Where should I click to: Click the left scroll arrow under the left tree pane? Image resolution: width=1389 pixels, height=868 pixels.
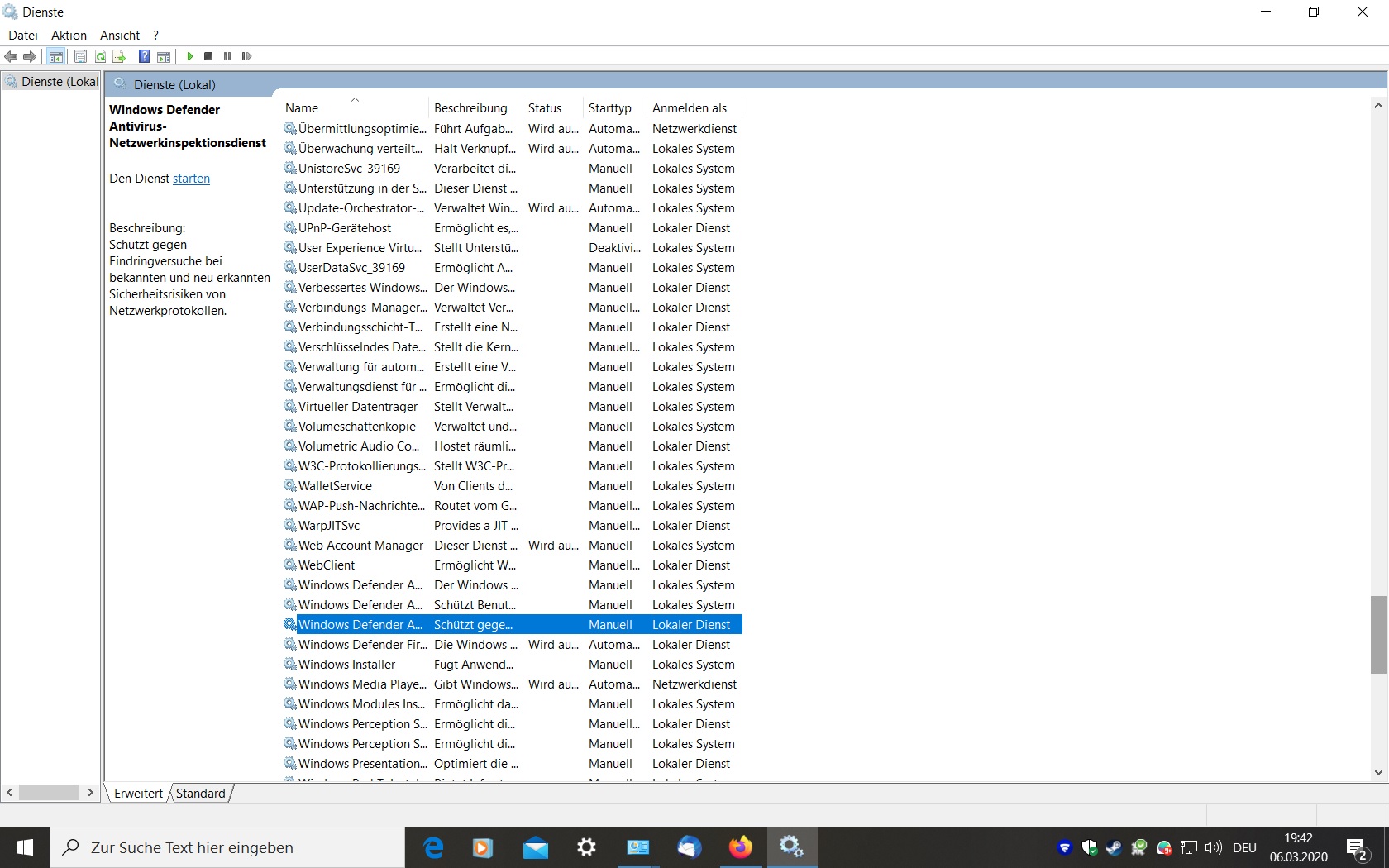click(x=10, y=793)
